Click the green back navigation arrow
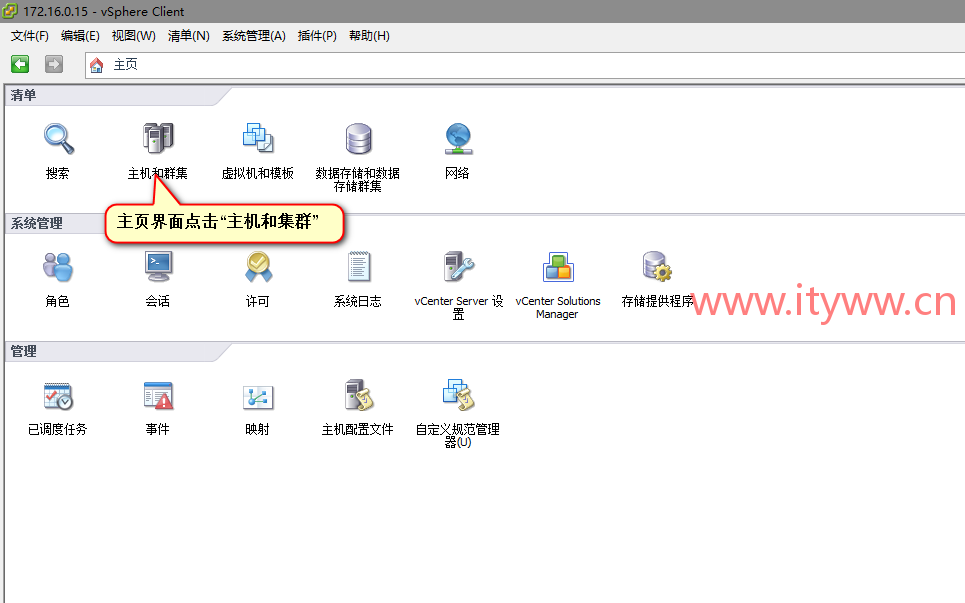The width and height of the screenshot is (965, 603). click(x=20, y=64)
